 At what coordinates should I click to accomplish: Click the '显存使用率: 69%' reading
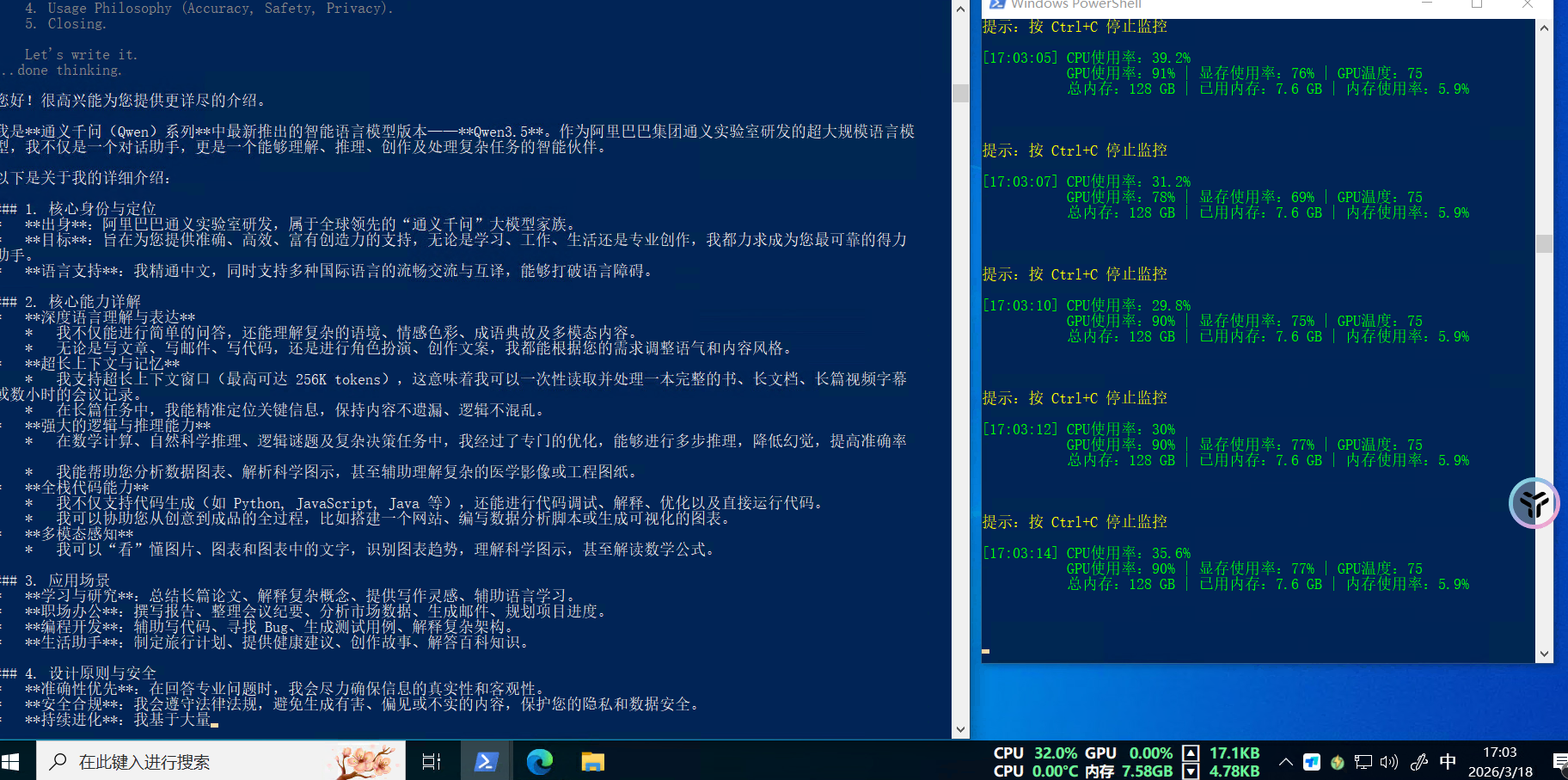coord(1257,198)
